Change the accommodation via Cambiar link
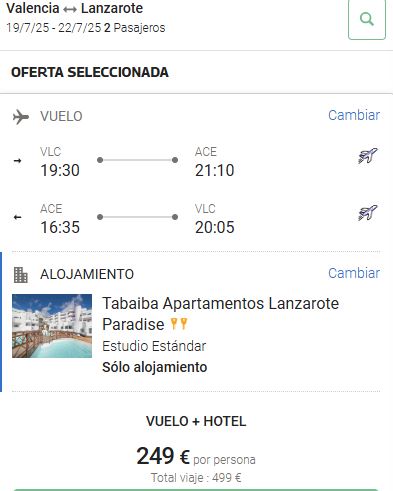The width and height of the screenshot is (393, 491). coord(354,273)
